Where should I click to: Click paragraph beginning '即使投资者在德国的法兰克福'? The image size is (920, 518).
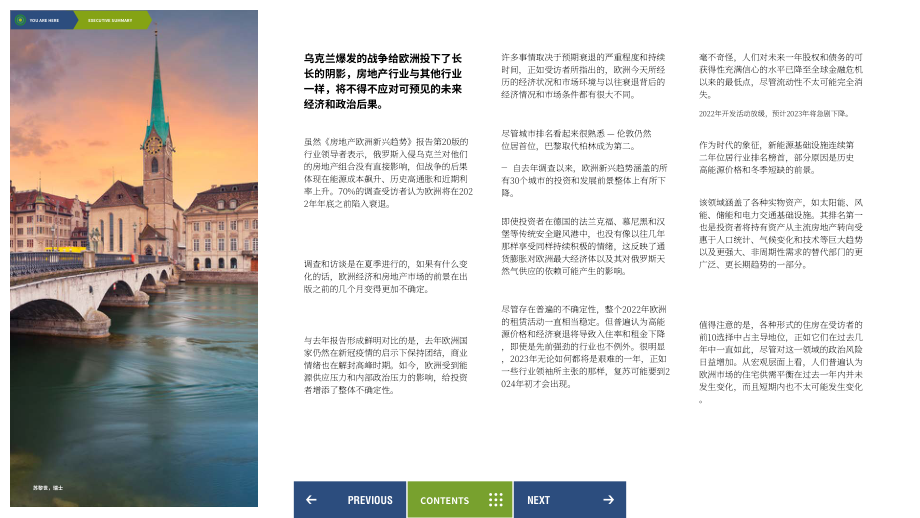click(583, 246)
